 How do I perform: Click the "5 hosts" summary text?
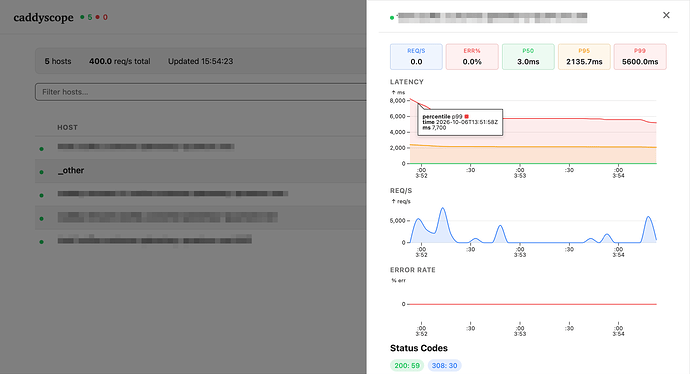58,61
